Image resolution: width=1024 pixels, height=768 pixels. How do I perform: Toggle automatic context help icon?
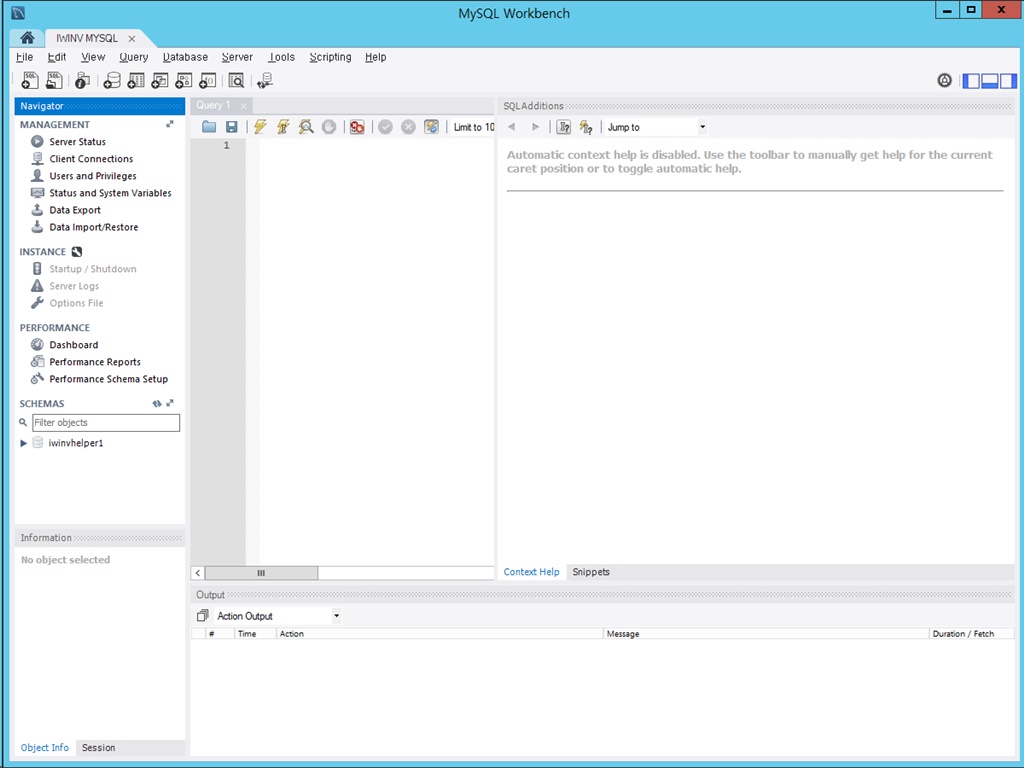pos(586,127)
